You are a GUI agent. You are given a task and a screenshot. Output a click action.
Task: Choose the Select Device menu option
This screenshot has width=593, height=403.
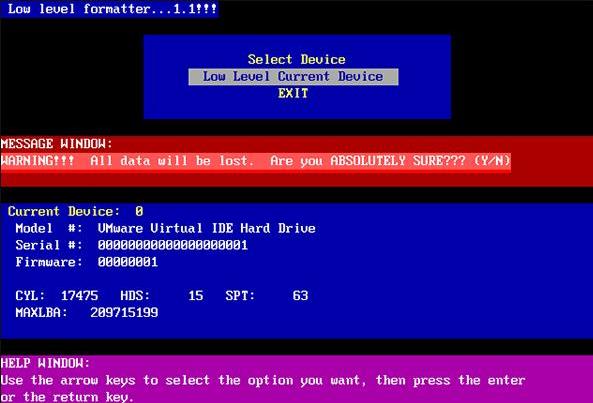[296, 59]
